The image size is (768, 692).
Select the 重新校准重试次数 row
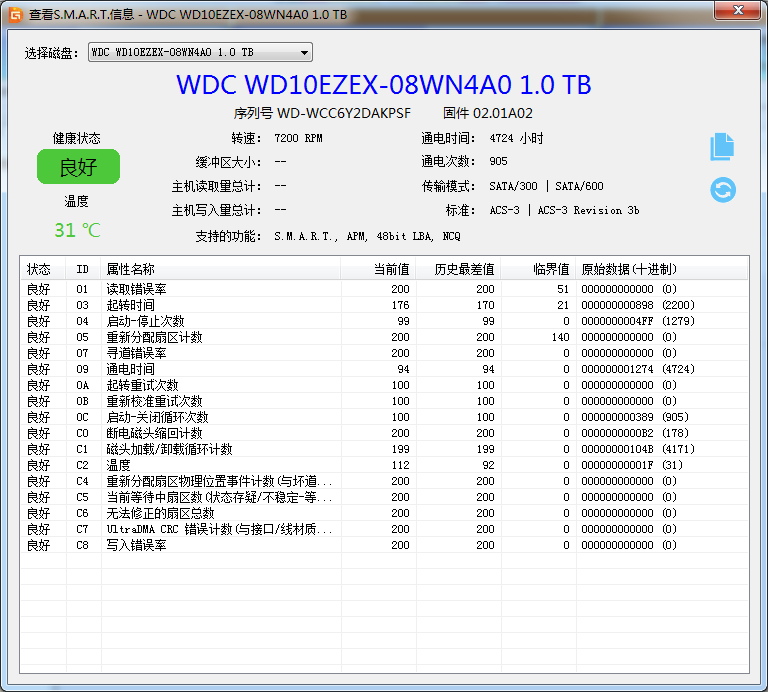(x=384, y=401)
